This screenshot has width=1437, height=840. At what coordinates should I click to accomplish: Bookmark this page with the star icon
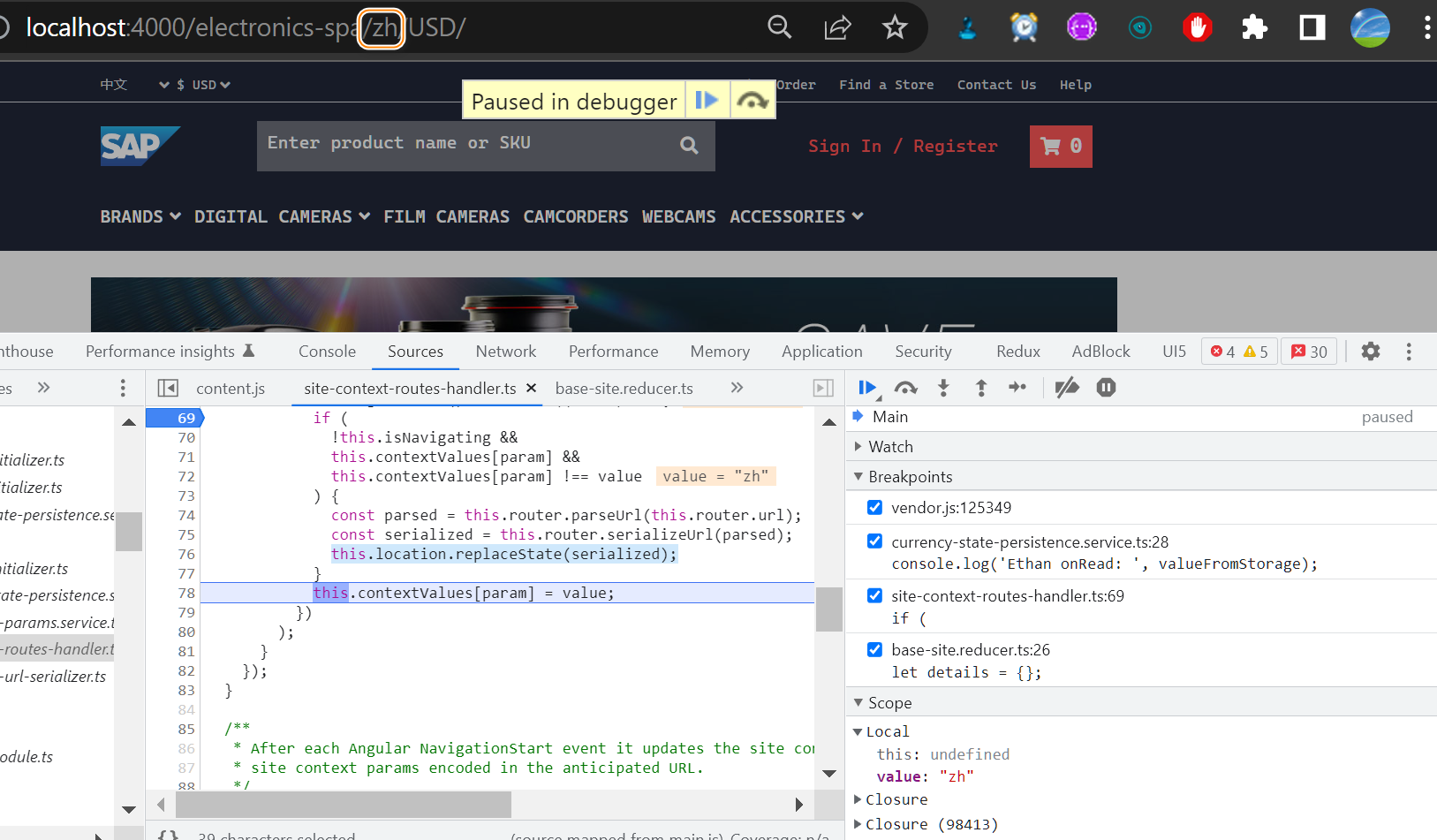895,27
